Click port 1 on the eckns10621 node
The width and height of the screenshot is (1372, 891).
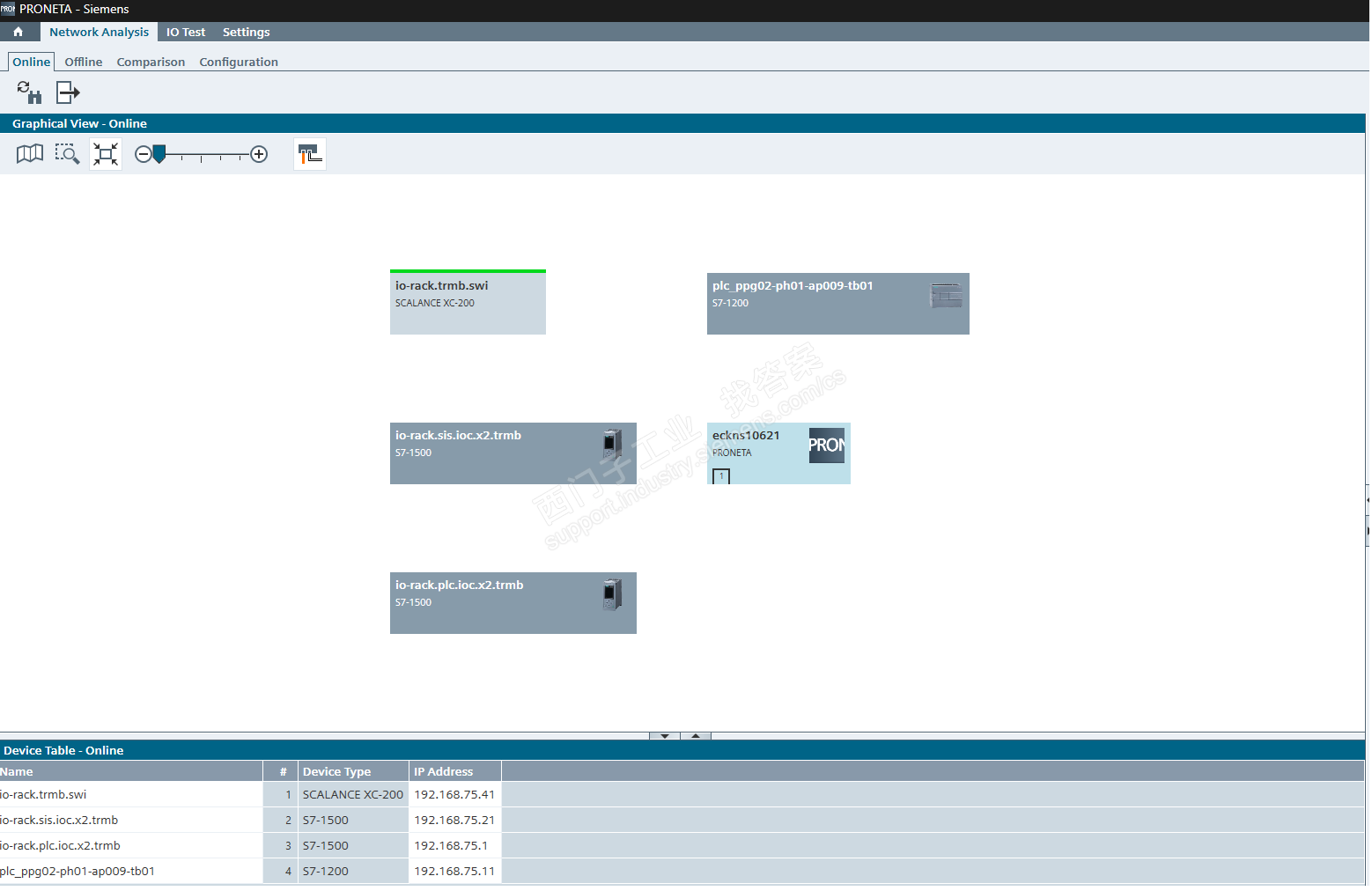[x=721, y=476]
